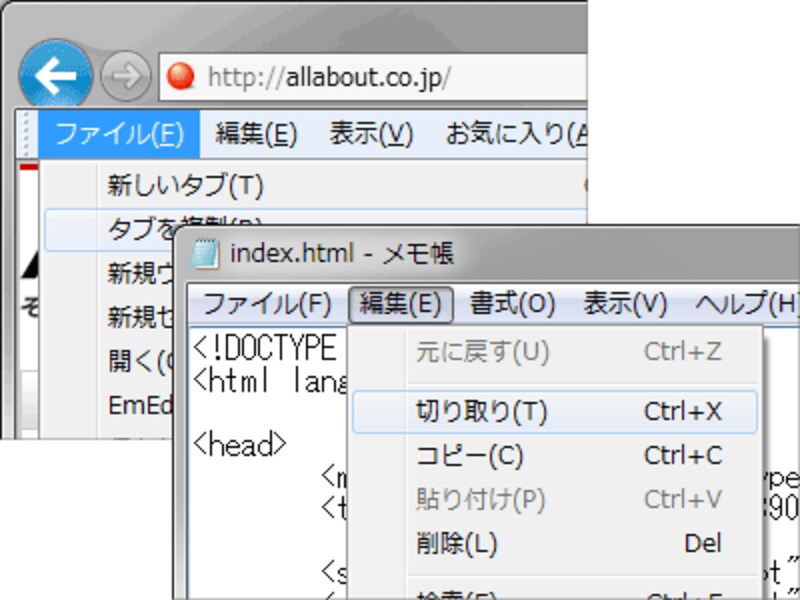
Task: Click the grey browser Forward arrow button
Action: (126, 77)
